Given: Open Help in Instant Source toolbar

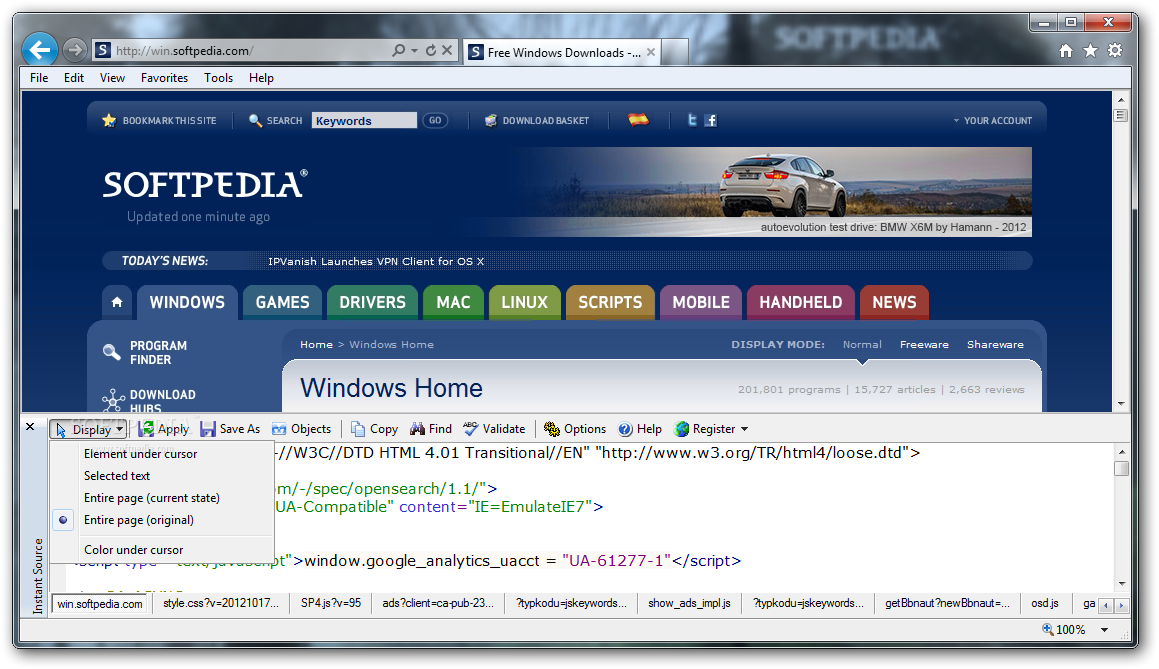Looking at the screenshot, I should 640,429.
